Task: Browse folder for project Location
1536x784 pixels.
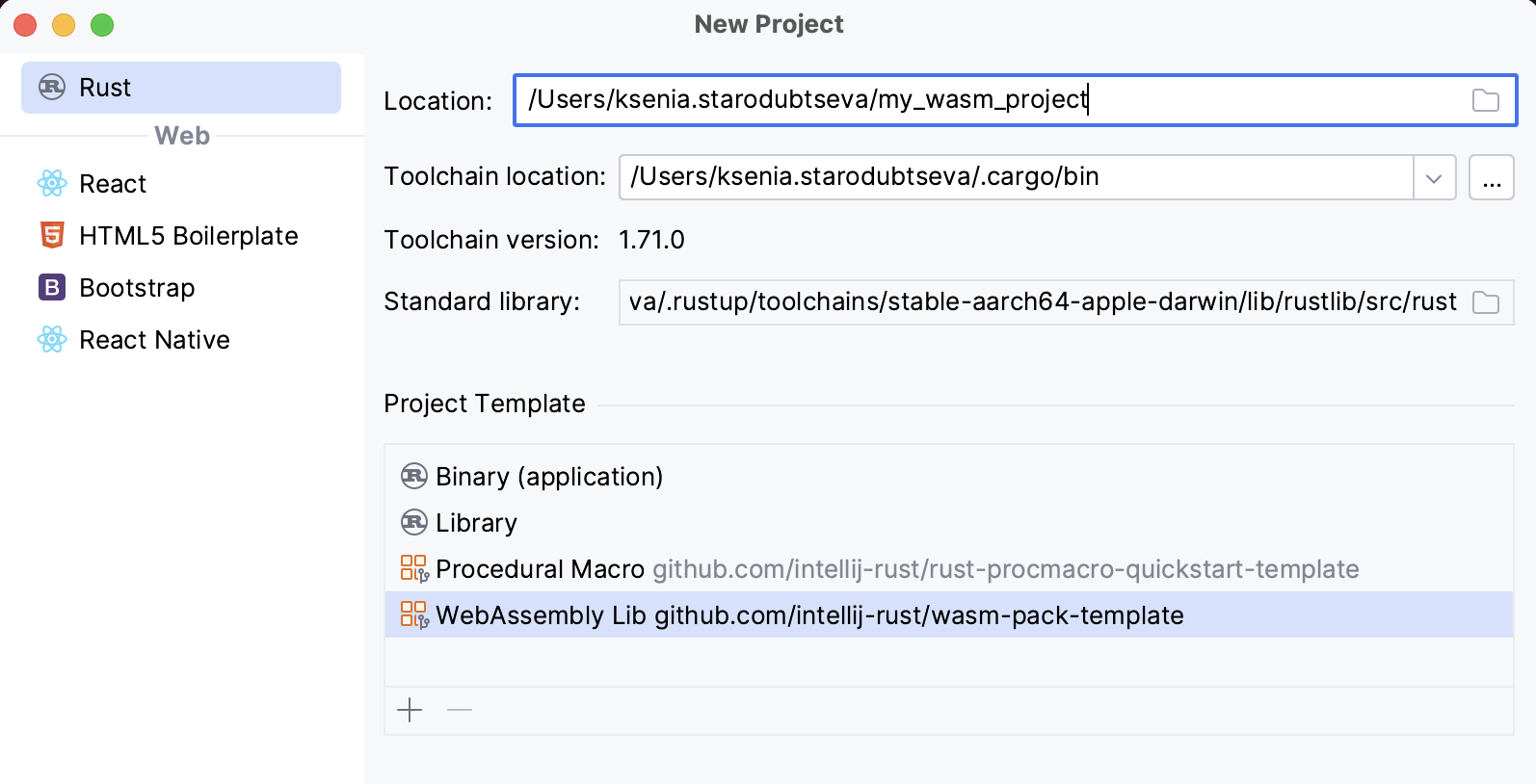Action: click(x=1486, y=100)
